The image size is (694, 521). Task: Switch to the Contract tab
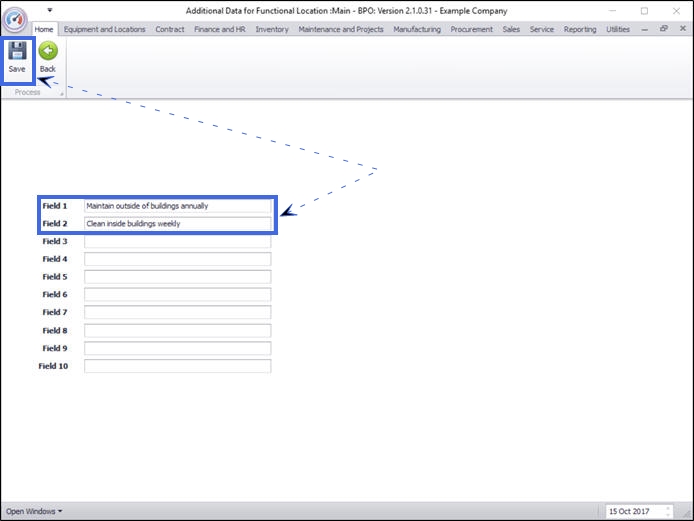click(x=170, y=29)
